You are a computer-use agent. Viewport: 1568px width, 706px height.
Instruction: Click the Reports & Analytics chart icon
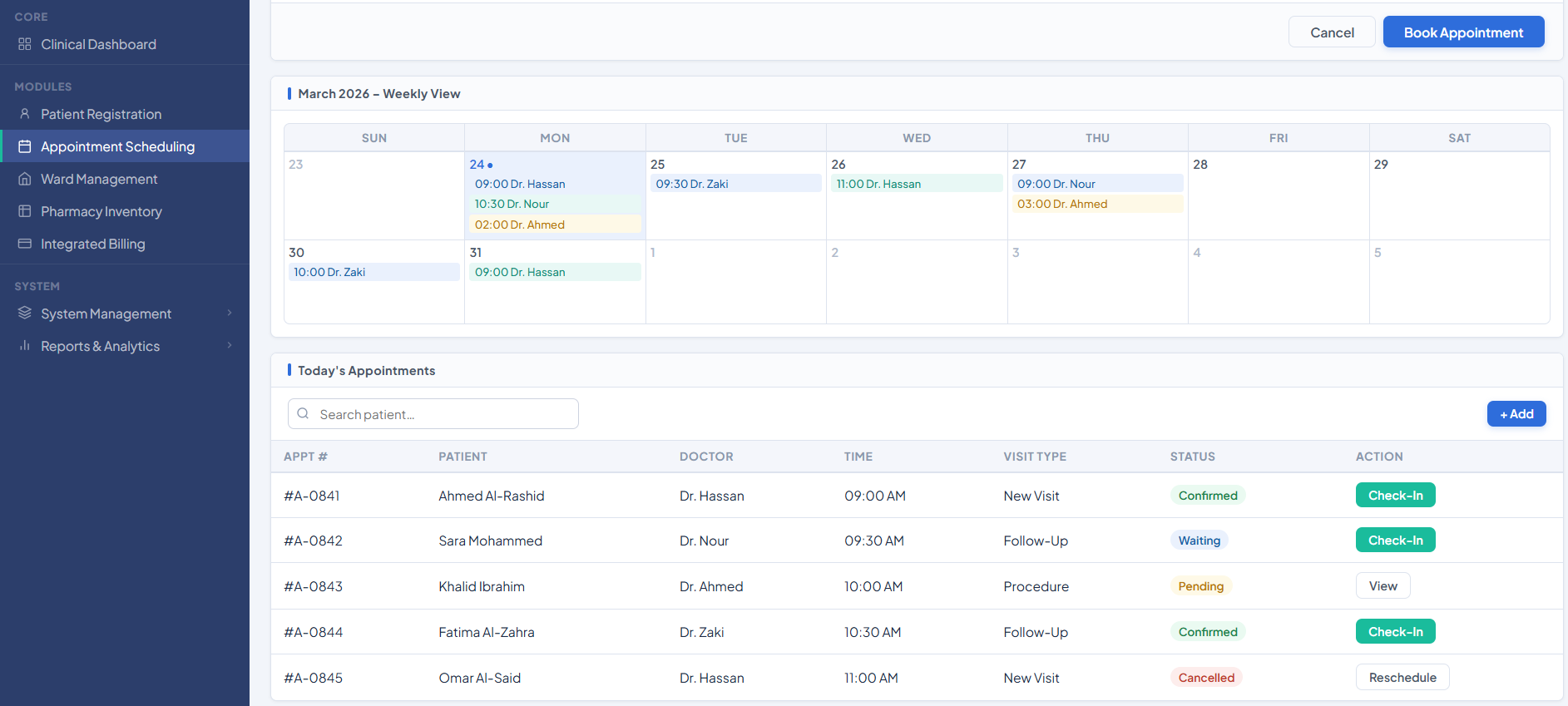(x=25, y=346)
